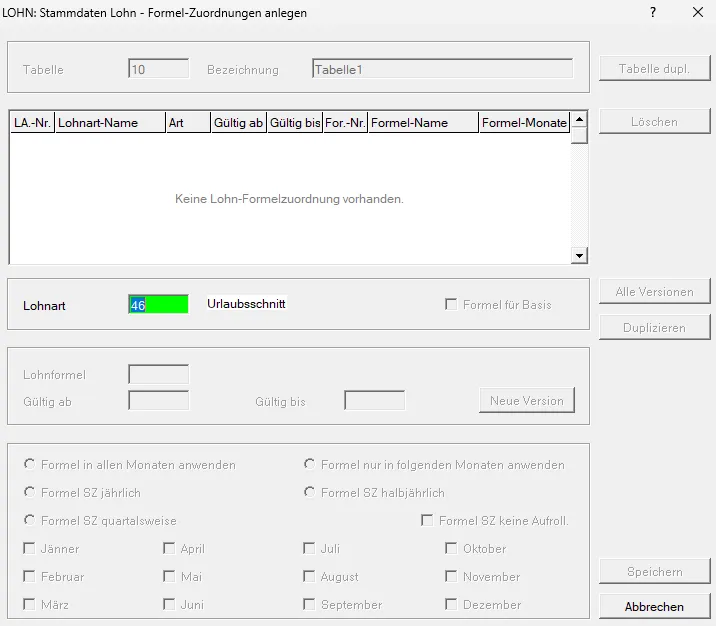
Task: Click the Formel-Monate column header
Action: pyautogui.click(x=524, y=122)
